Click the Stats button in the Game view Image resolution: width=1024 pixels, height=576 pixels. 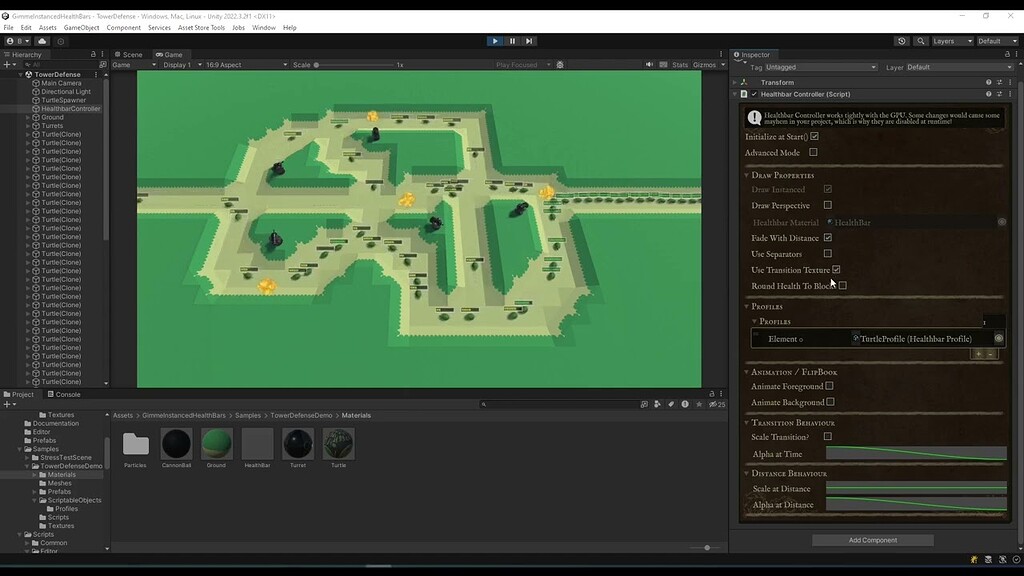680,64
